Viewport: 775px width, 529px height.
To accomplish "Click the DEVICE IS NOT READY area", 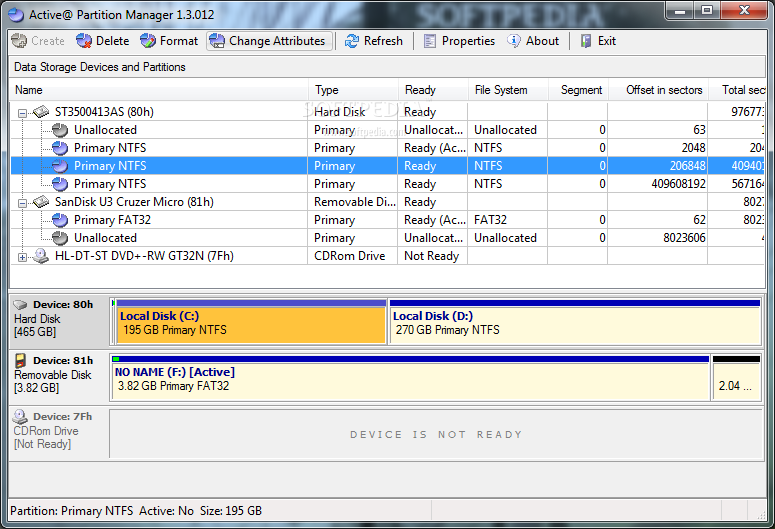I will (x=436, y=435).
